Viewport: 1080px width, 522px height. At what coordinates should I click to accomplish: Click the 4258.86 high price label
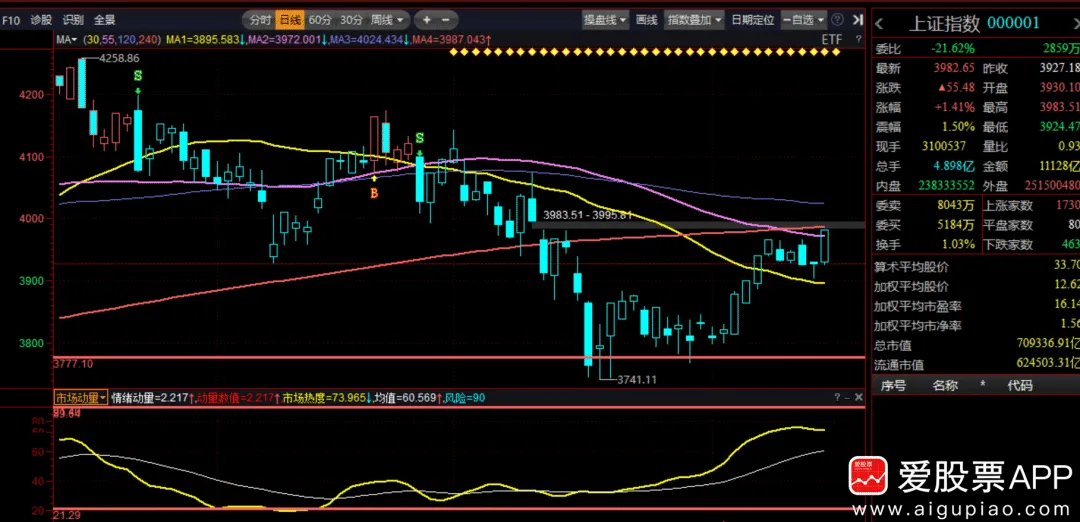119,58
